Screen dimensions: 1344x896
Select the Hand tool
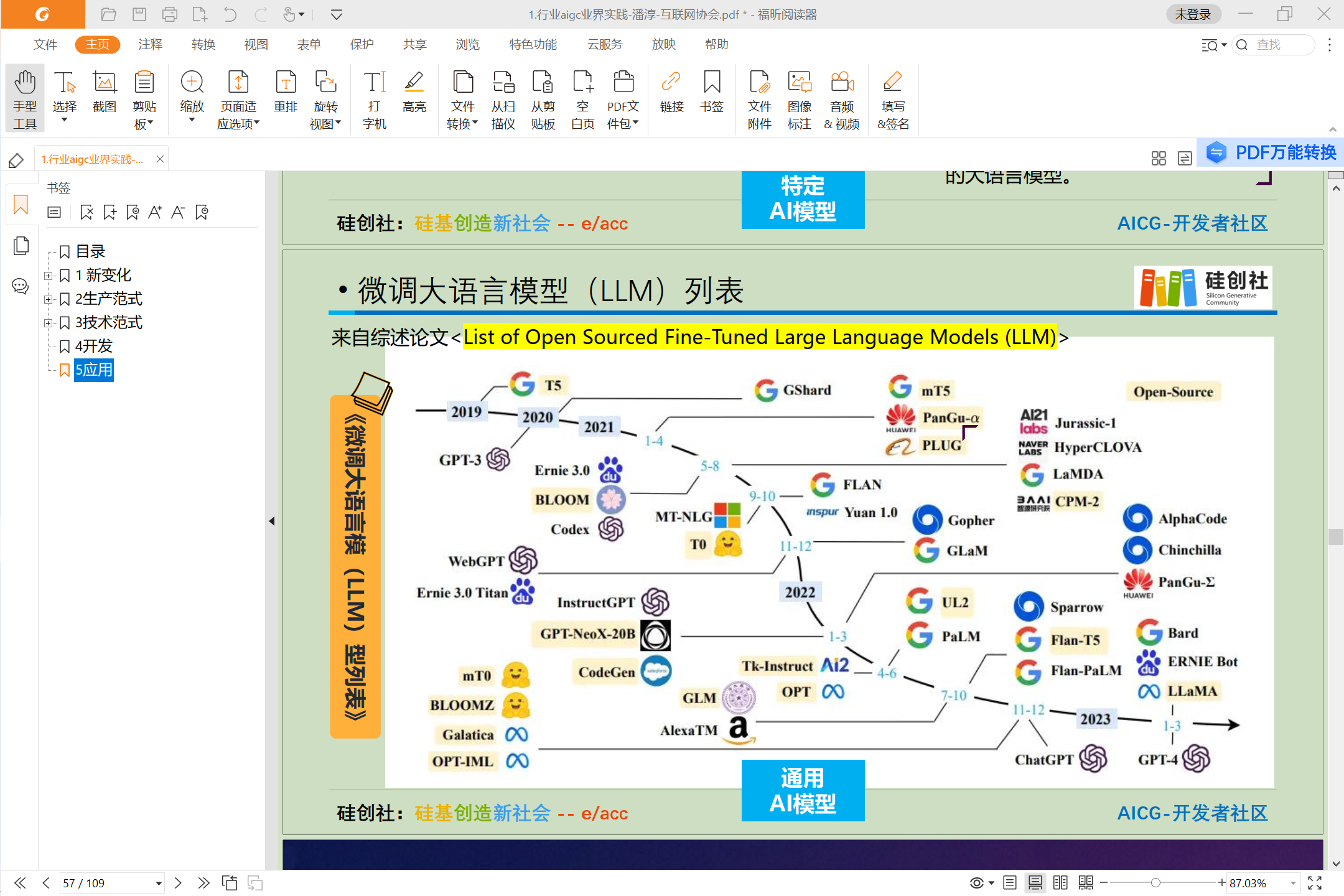tap(25, 98)
